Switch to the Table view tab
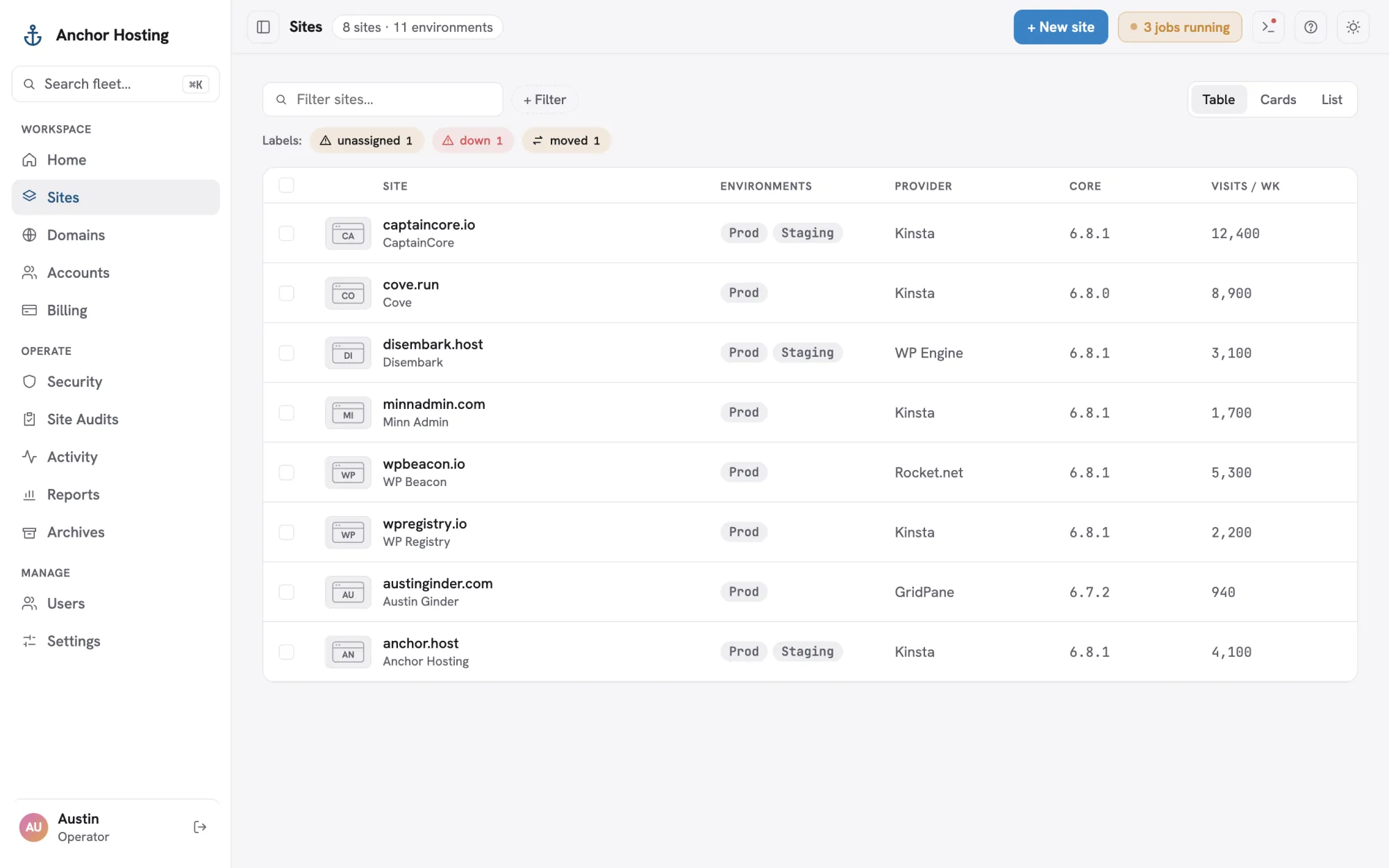The image size is (1389, 868). tap(1218, 99)
